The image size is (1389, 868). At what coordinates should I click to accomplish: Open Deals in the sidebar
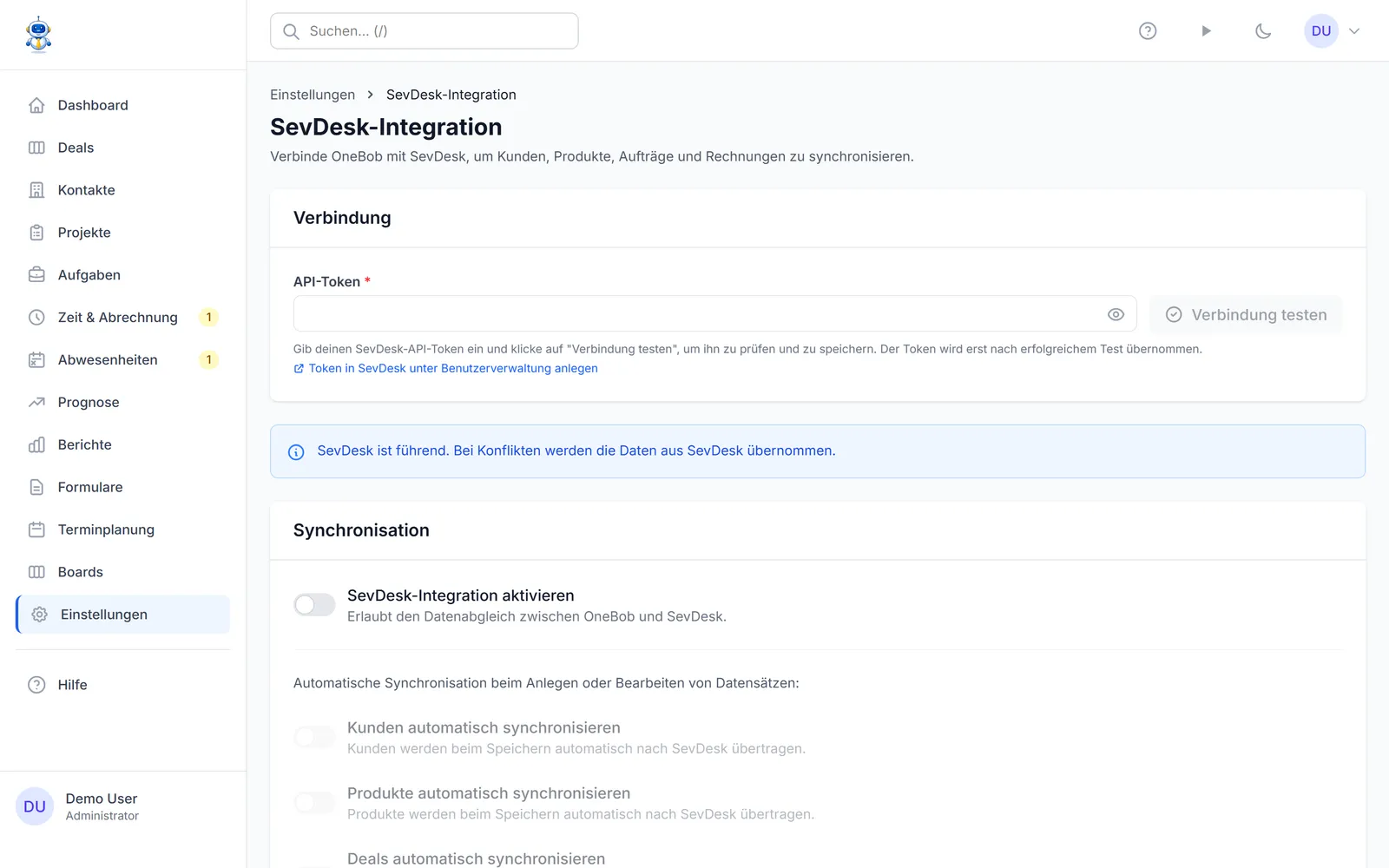(x=123, y=148)
